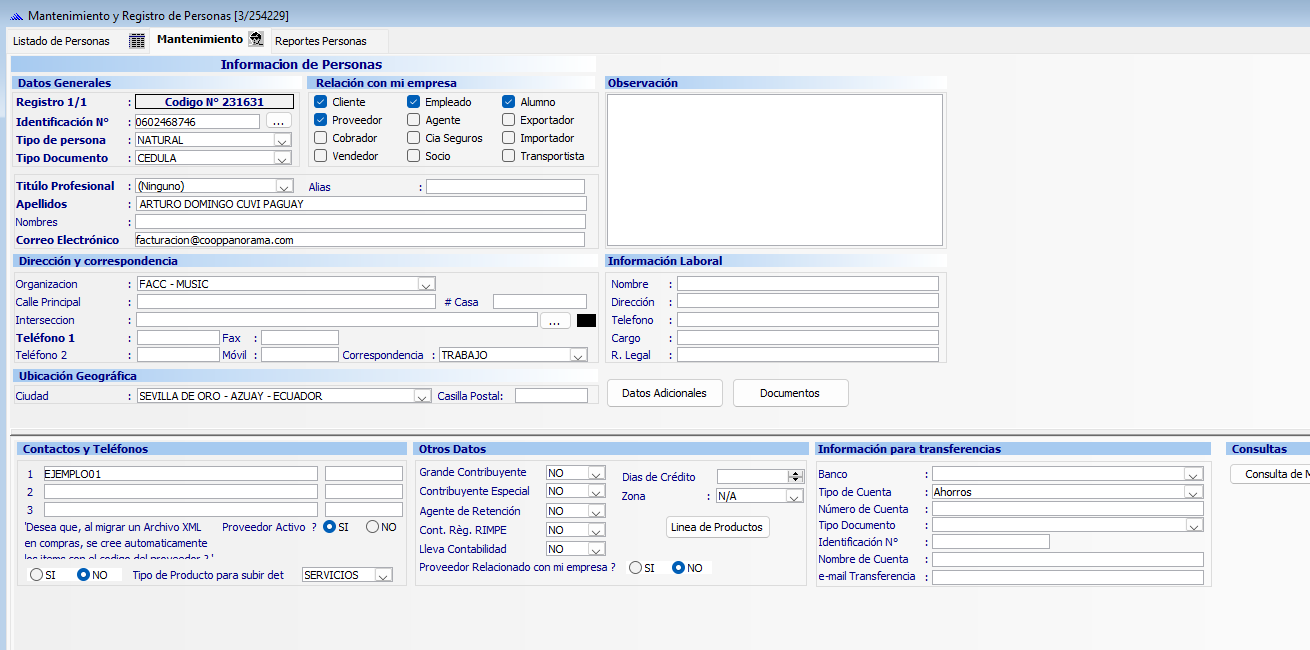
Task: Select SI for Proveedor Relacionado con mi empresa
Action: tap(635, 568)
